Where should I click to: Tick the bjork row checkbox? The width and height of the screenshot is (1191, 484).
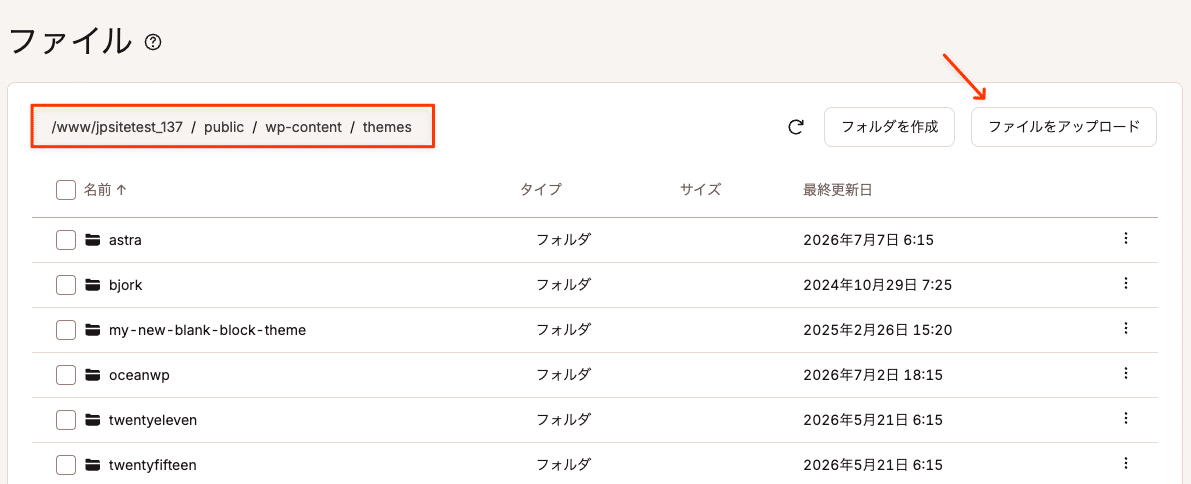coord(66,285)
